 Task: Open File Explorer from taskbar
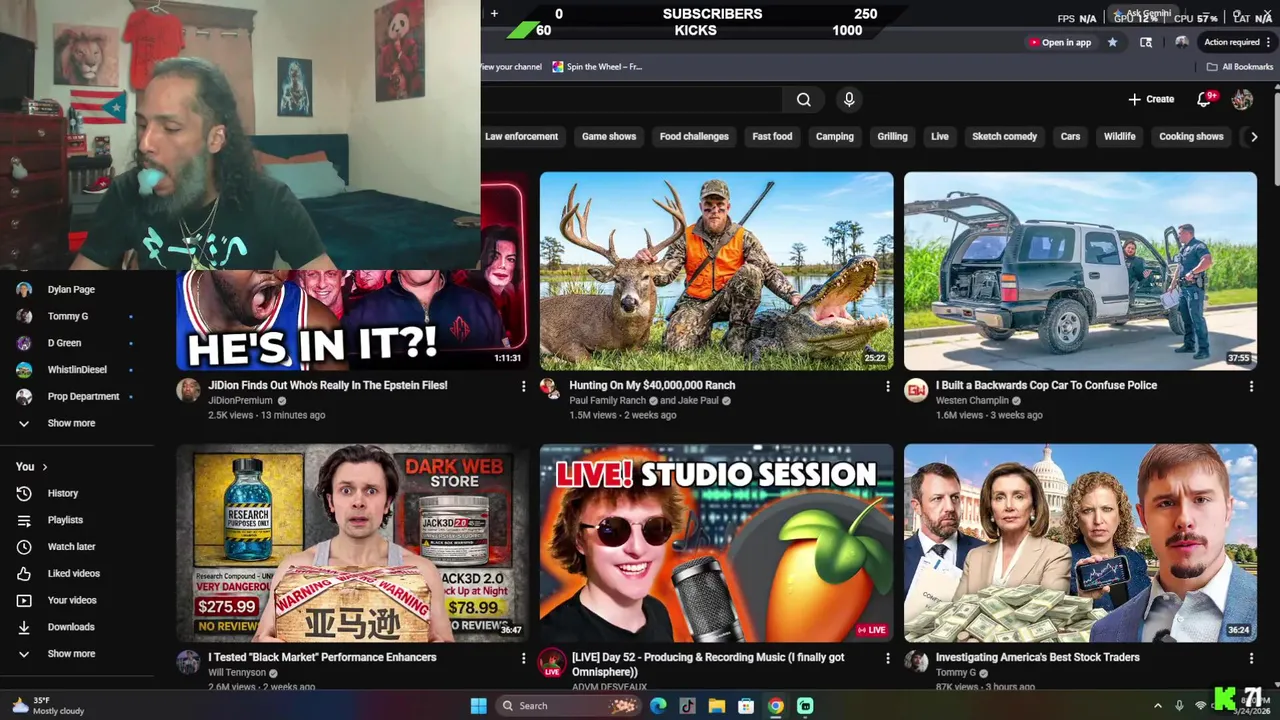point(717,706)
